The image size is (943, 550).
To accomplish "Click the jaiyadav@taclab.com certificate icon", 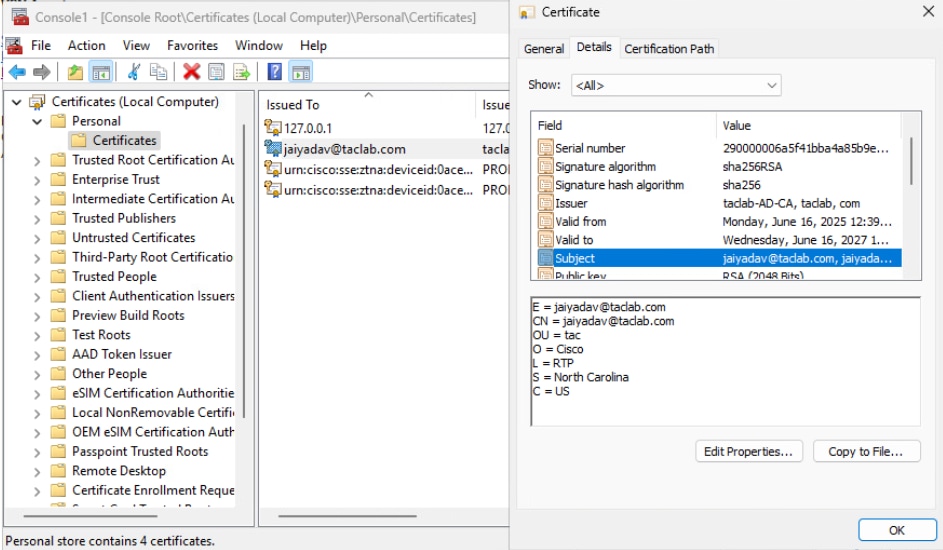I will tap(272, 148).
